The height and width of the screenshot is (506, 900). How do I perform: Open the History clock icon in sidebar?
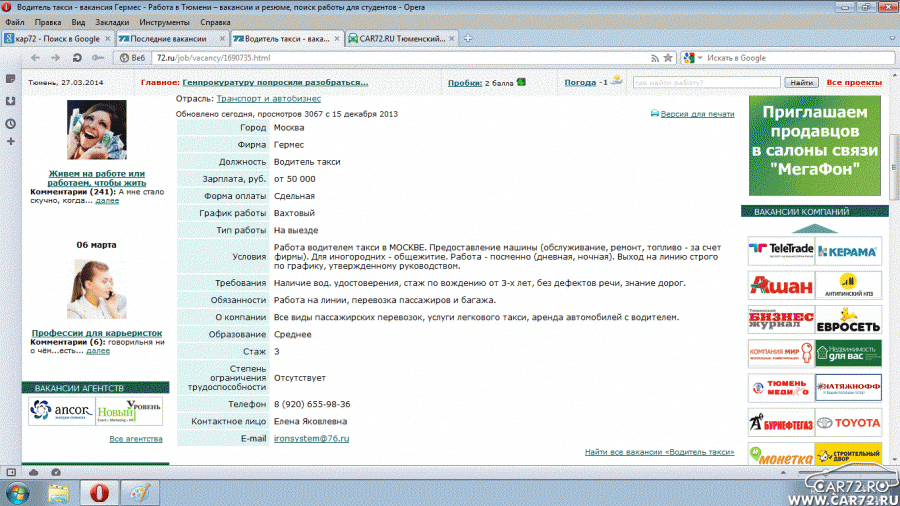click(10, 123)
